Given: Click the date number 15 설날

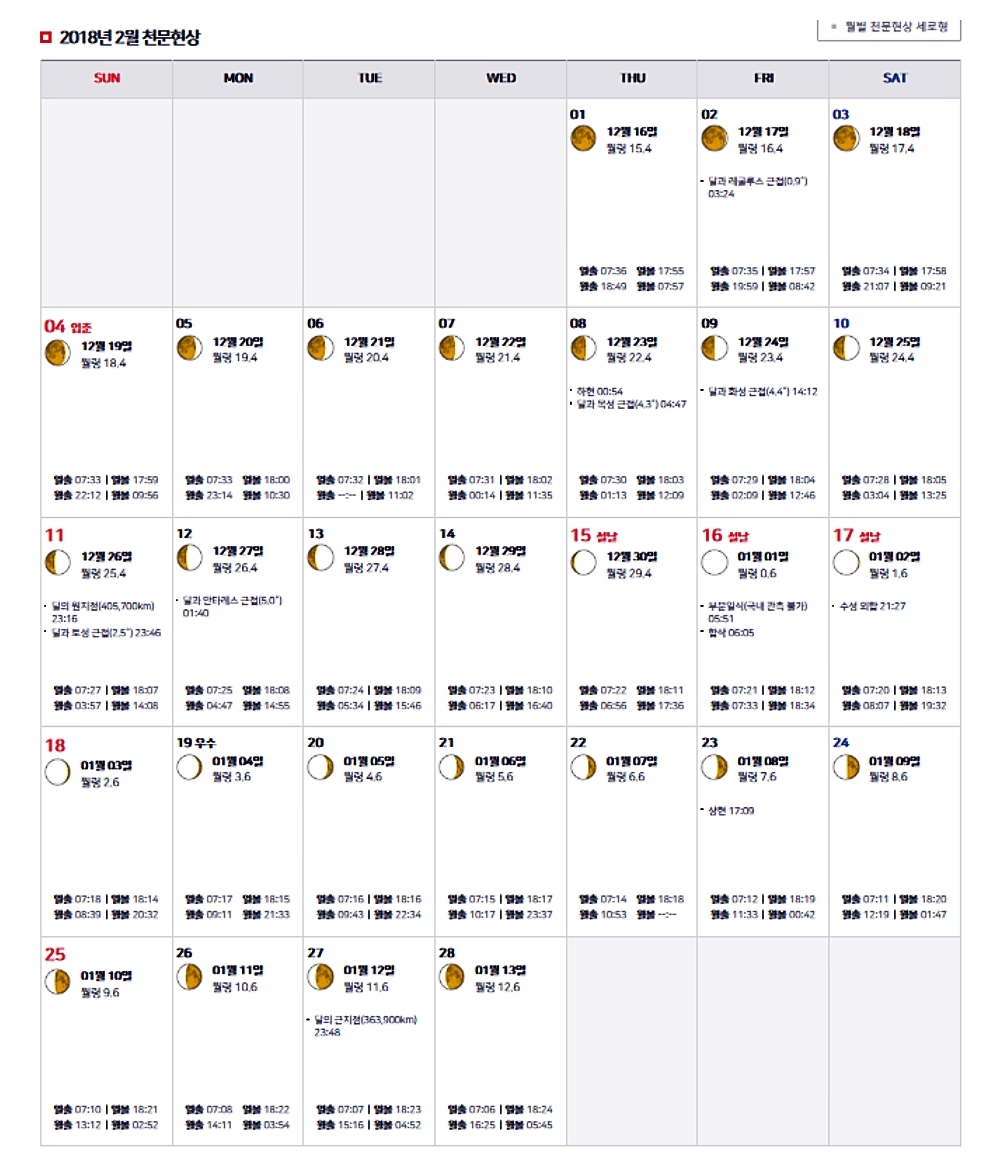Looking at the screenshot, I should [594, 536].
